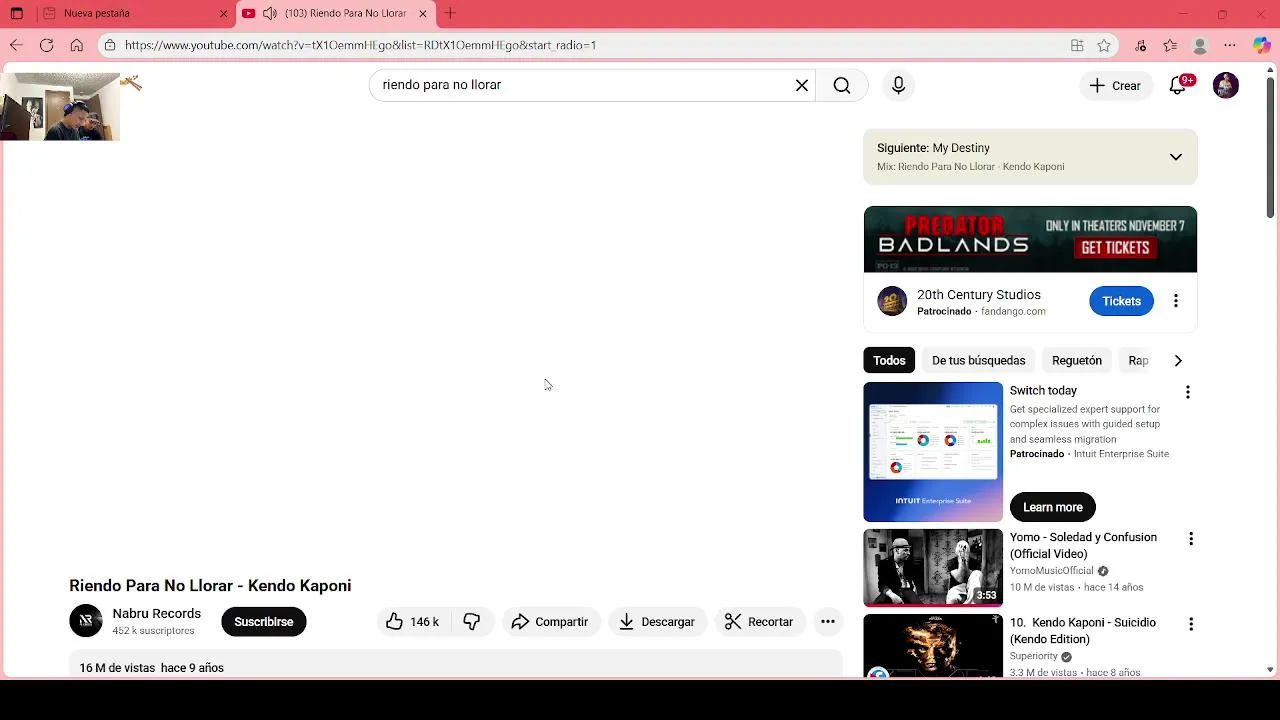Open options for Switch today ad
The width and height of the screenshot is (1280, 720).
(1188, 392)
